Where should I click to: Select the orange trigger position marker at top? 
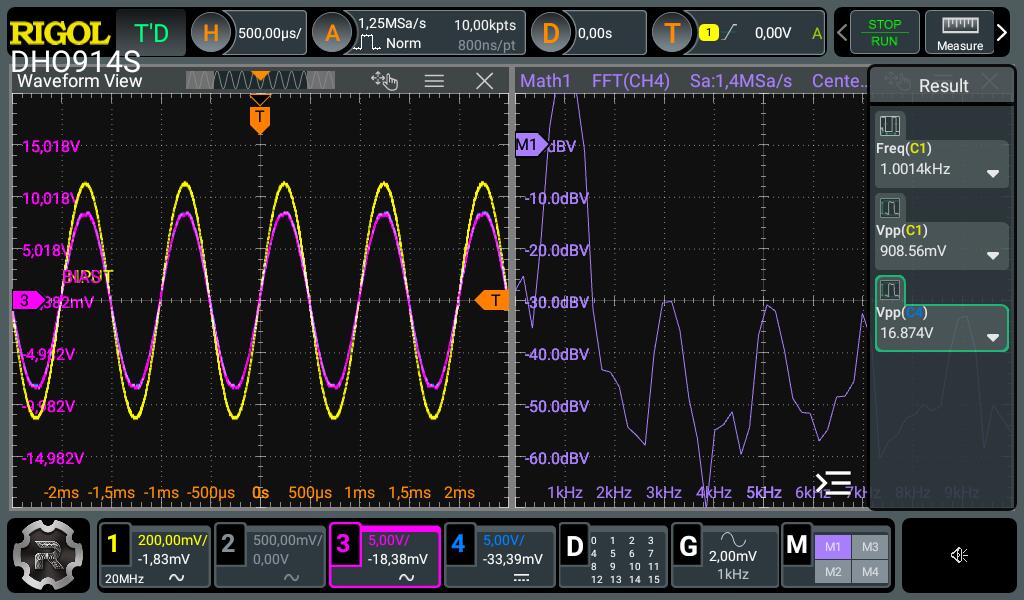(x=260, y=119)
